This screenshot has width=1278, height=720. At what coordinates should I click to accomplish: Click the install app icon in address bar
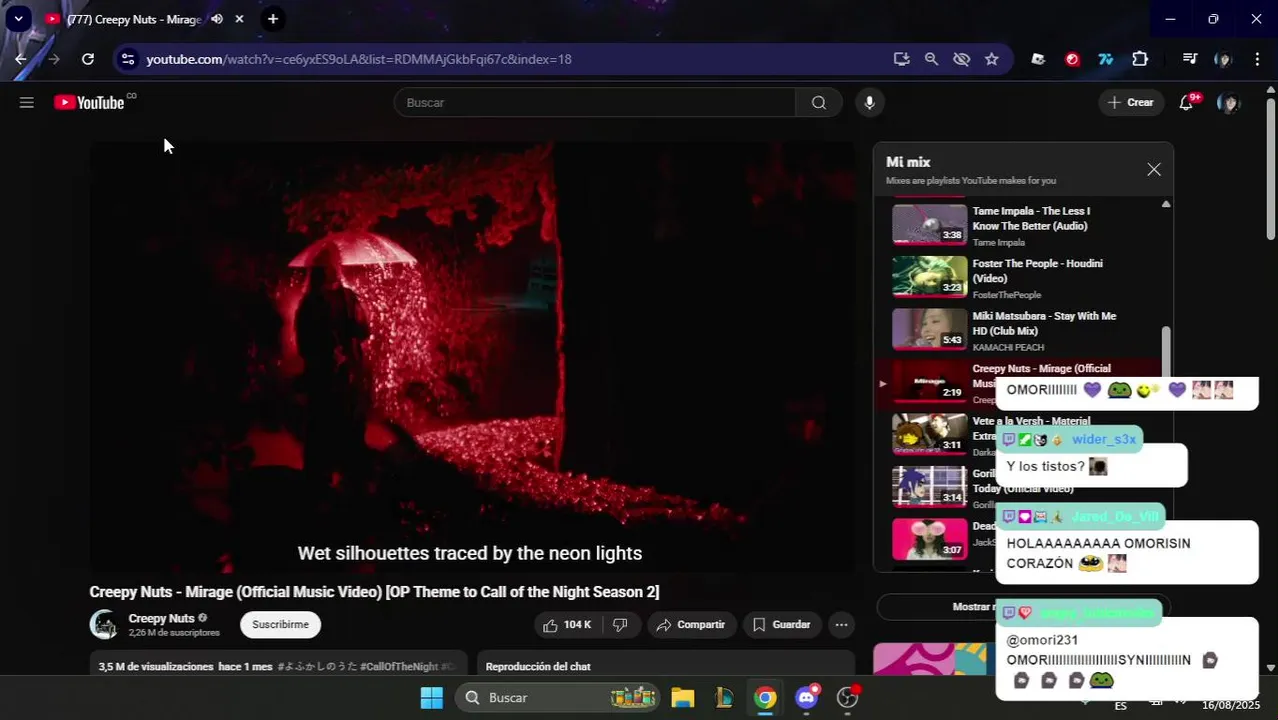tap(901, 59)
